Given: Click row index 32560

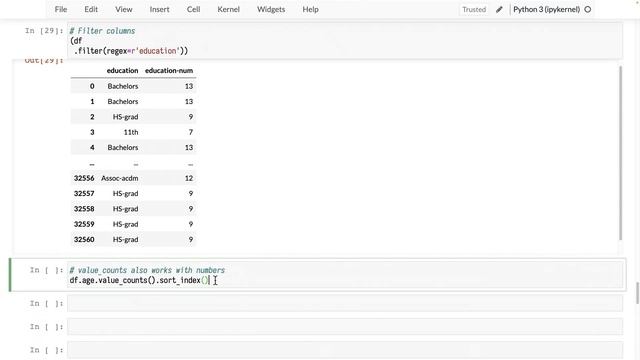Looking at the screenshot, I should (84, 240).
